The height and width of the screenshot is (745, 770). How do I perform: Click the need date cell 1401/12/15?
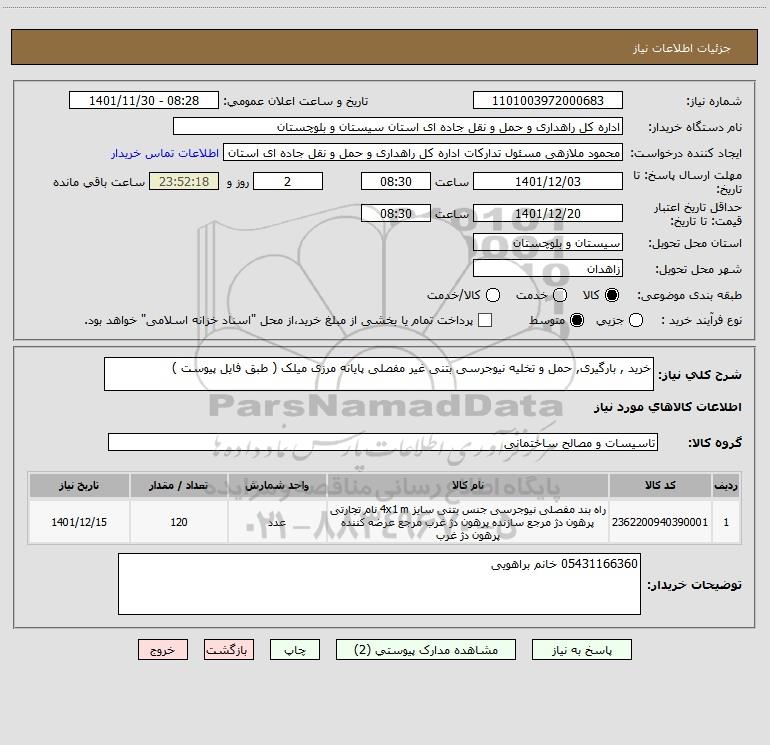point(79,522)
